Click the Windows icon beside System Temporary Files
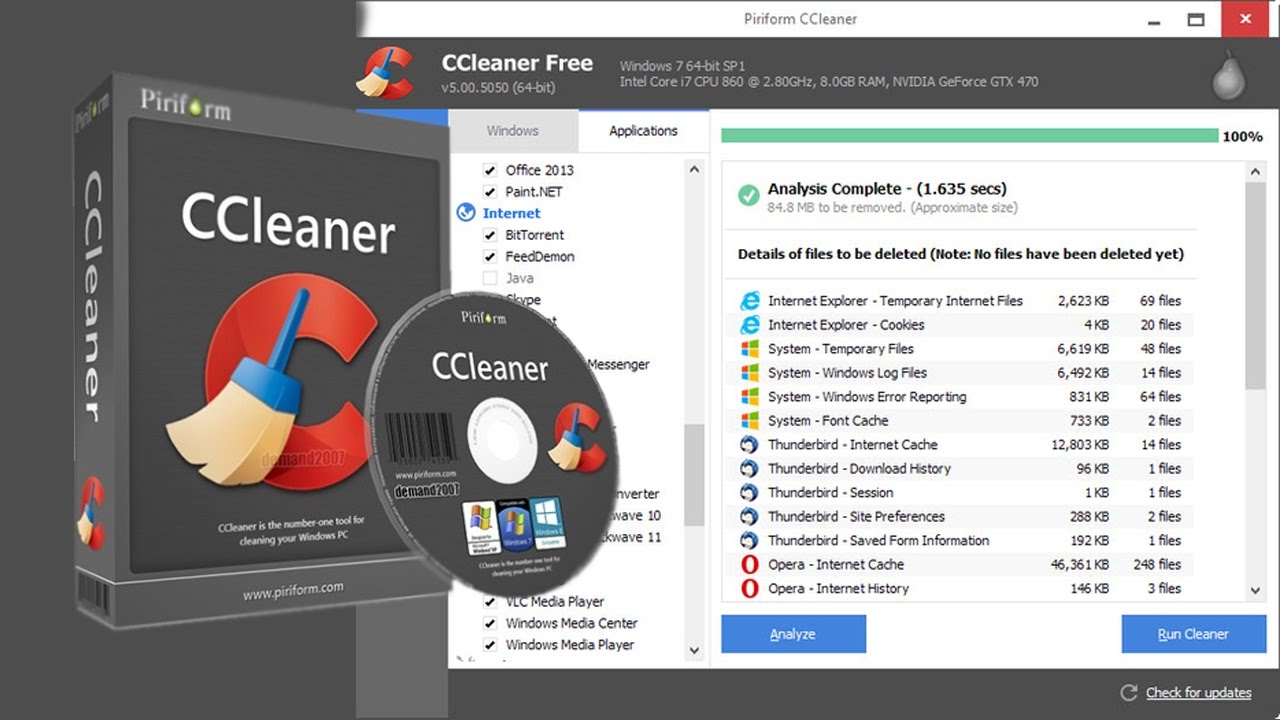The width and height of the screenshot is (1280, 720). tap(749, 349)
